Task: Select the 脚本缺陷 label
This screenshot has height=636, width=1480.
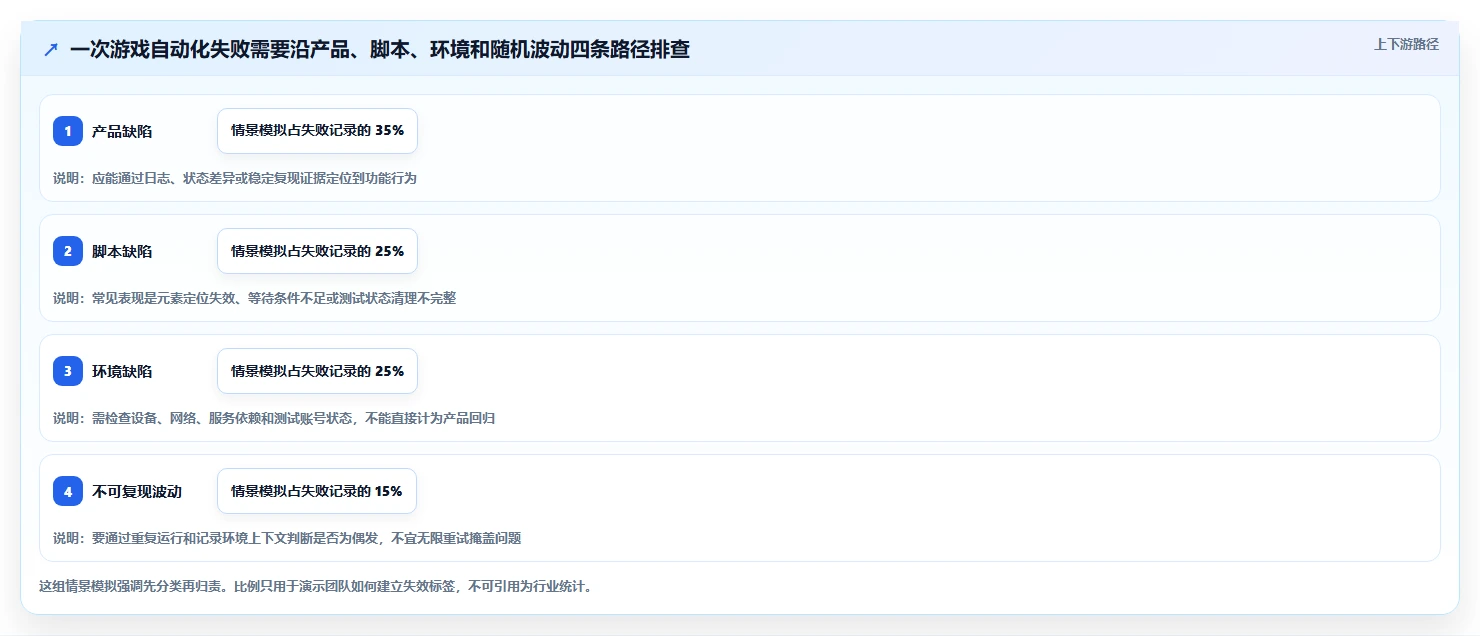Action: 122,251
